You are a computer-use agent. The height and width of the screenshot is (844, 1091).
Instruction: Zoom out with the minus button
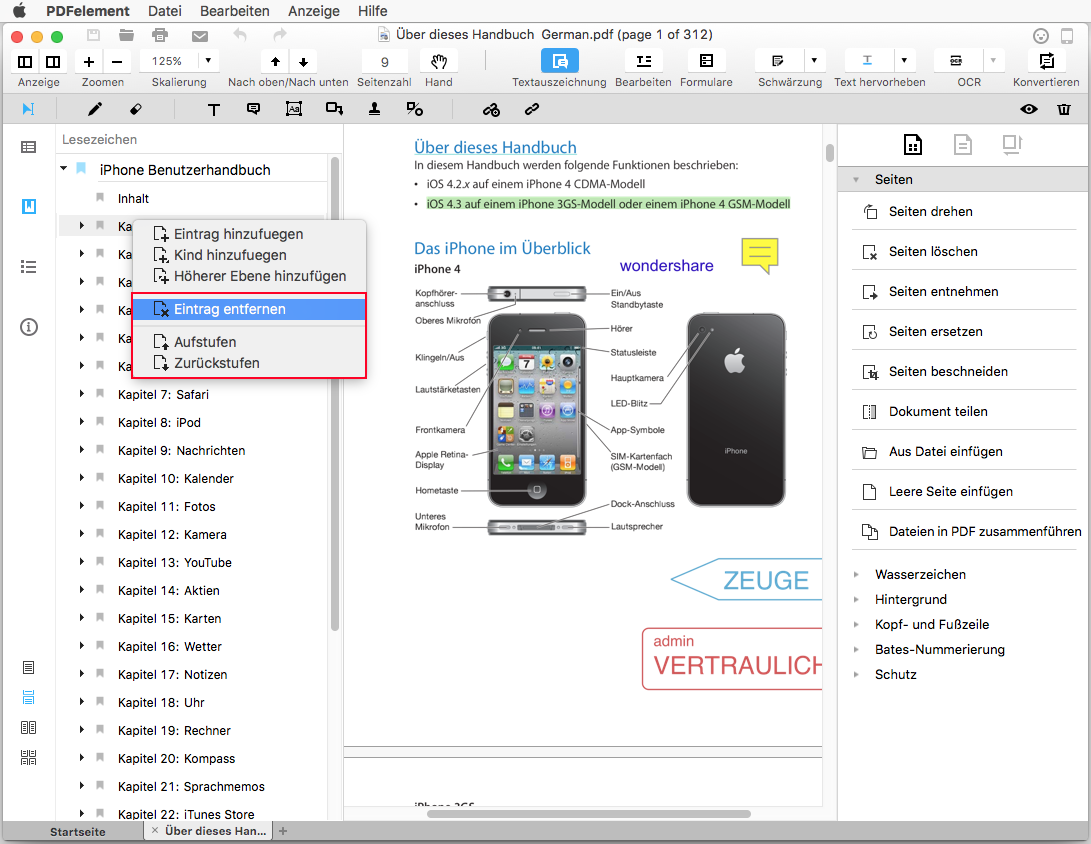point(117,61)
